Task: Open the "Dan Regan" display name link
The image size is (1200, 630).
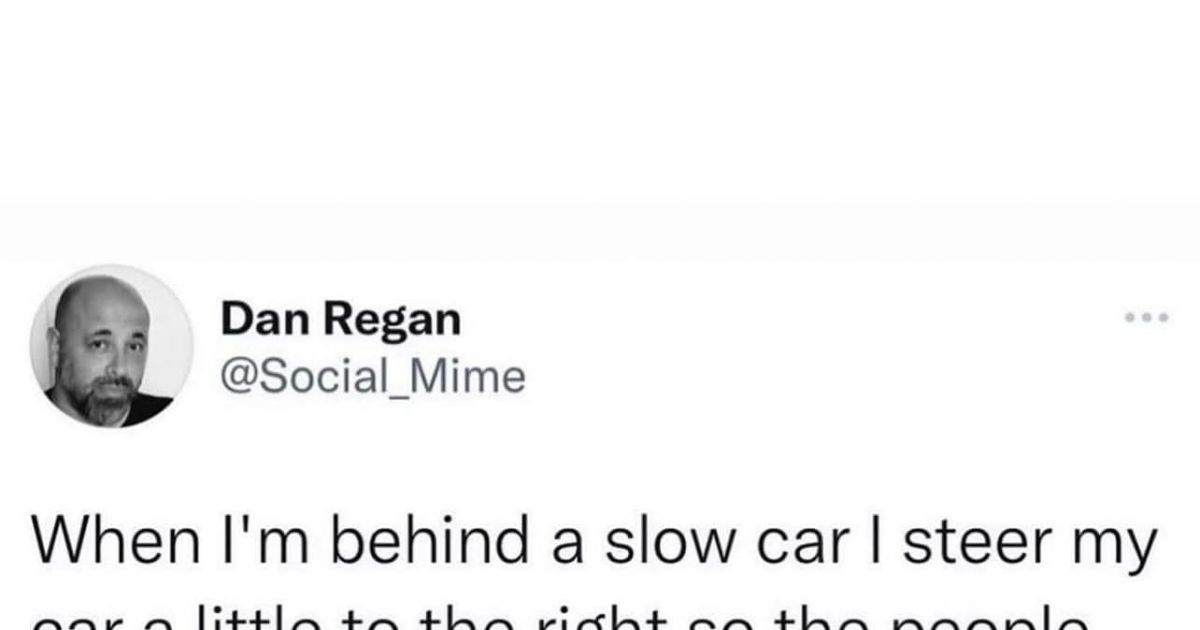Action: click(341, 320)
